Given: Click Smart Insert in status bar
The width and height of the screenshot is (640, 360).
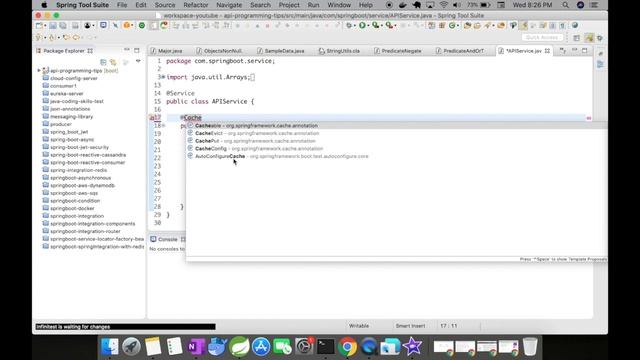Looking at the screenshot, I should point(410,326).
